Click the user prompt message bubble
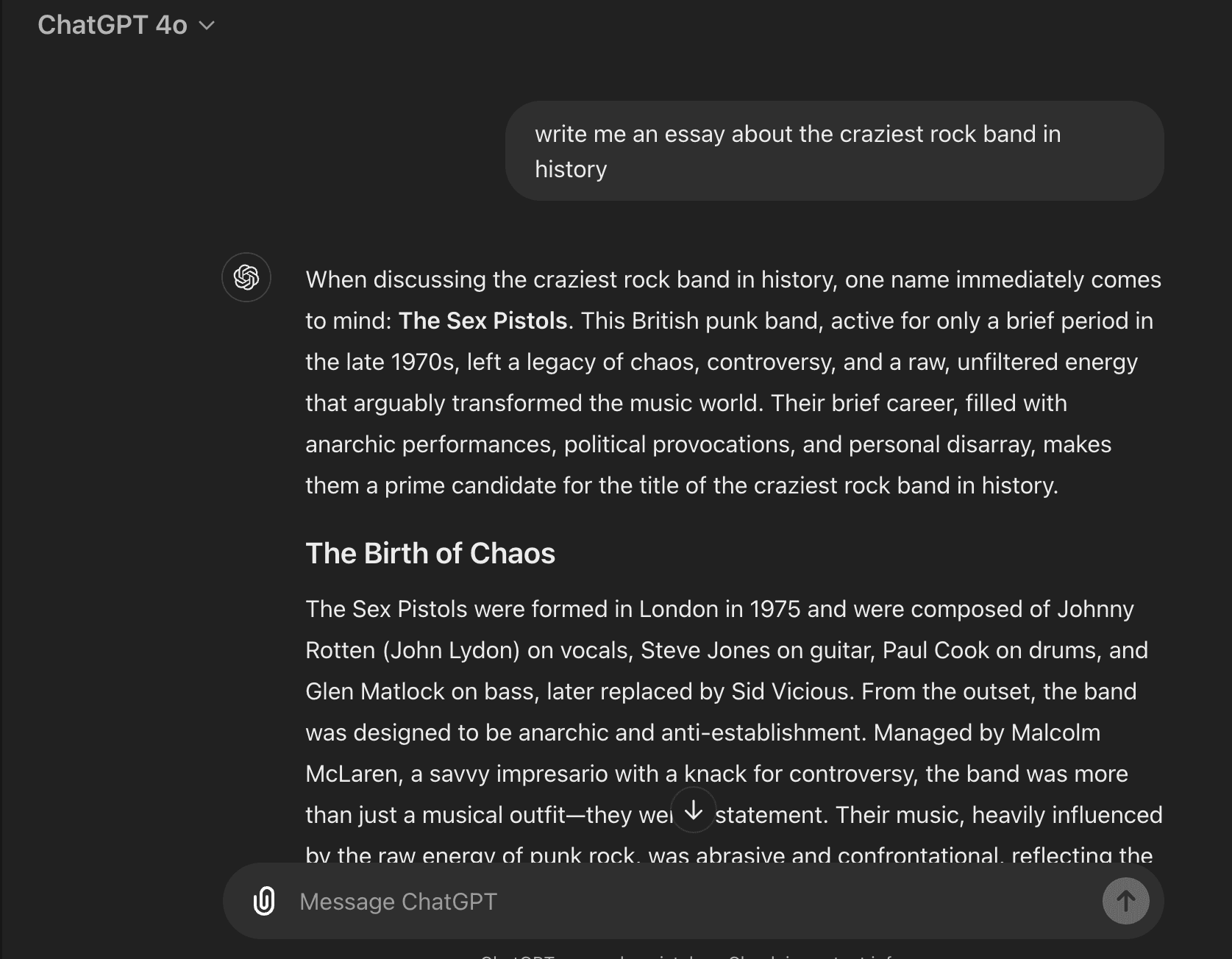Screen dimensions: 1232x959 click(834, 151)
